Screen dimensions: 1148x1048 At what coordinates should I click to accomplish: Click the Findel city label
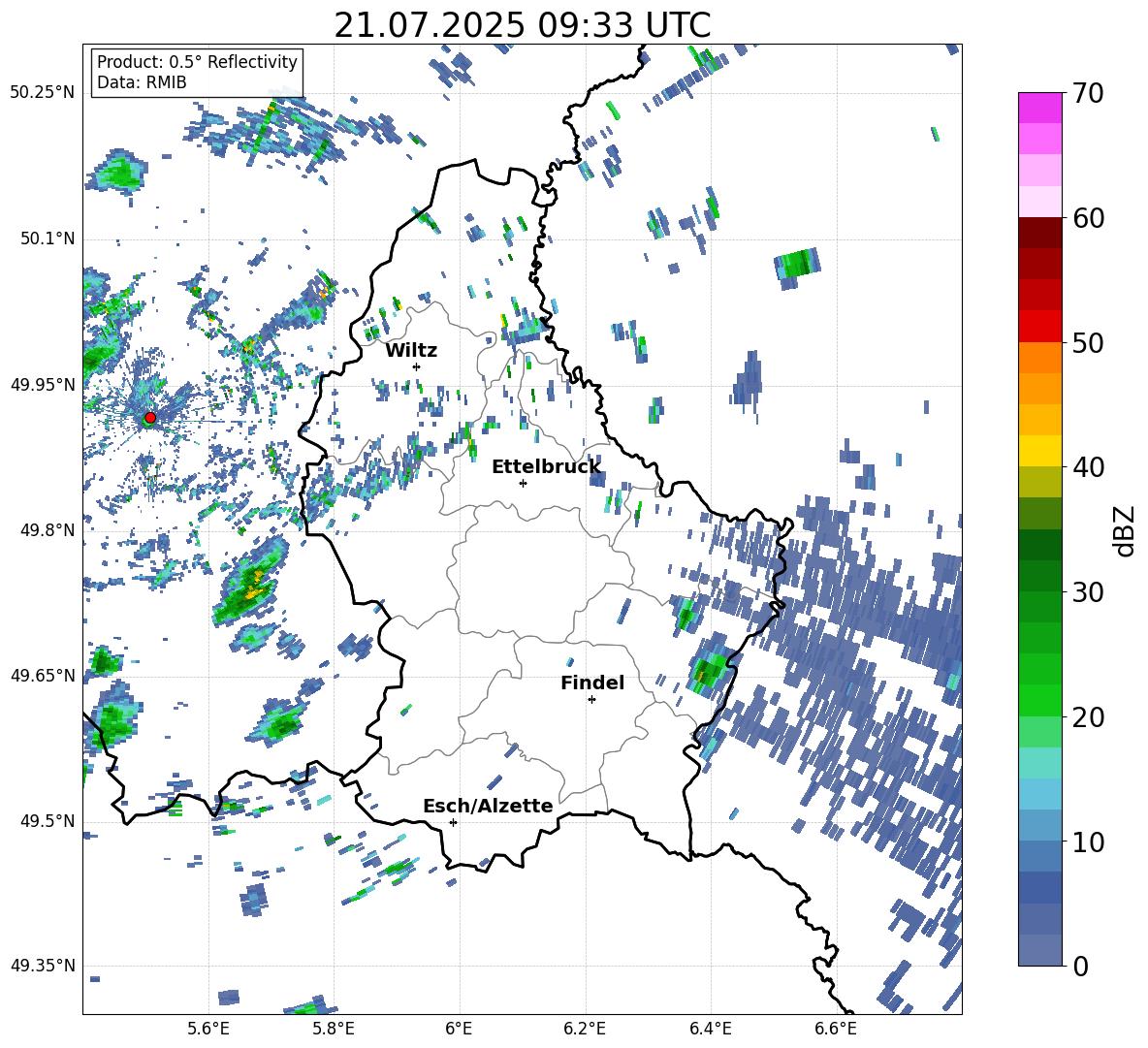tap(592, 683)
